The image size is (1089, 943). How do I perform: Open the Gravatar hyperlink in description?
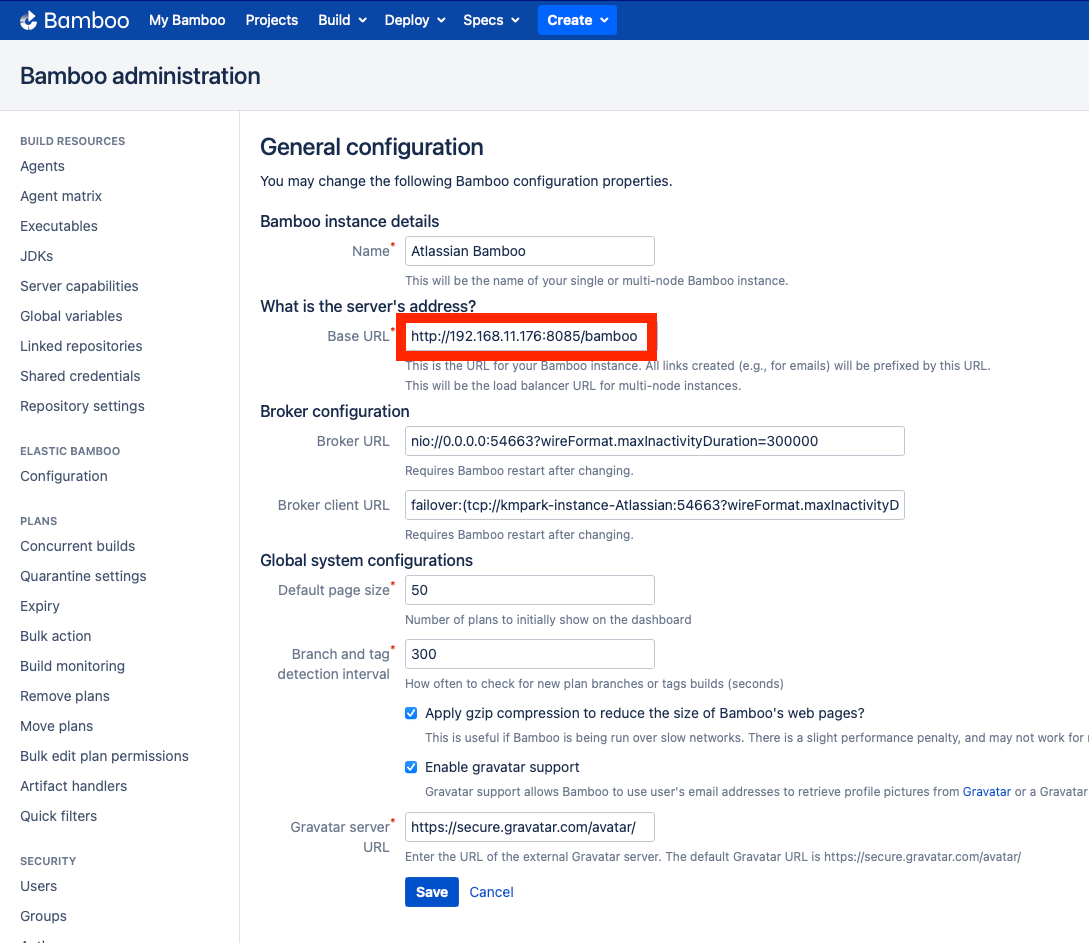click(986, 792)
